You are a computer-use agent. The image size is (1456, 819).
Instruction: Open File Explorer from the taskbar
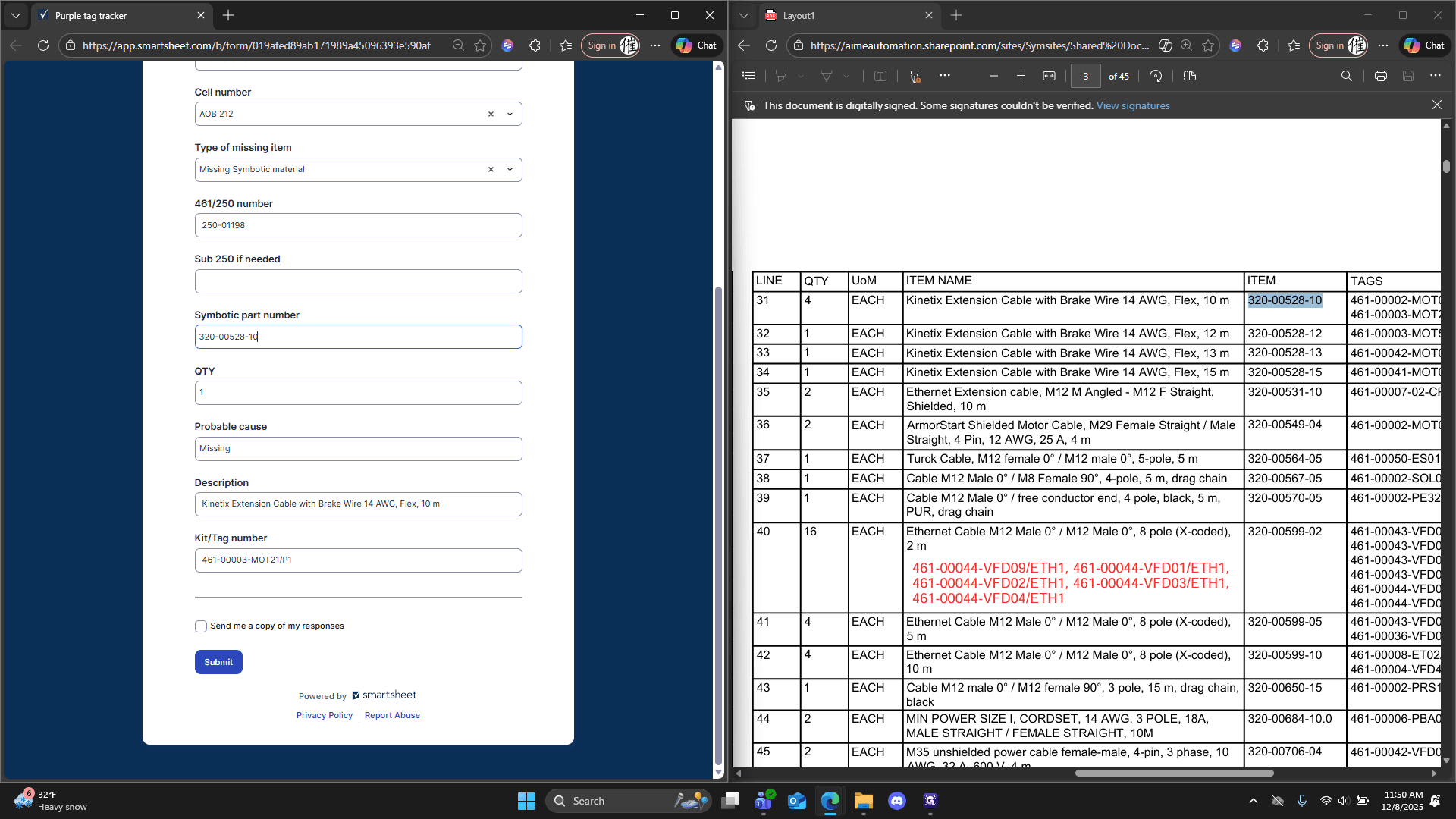click(864, 801)
